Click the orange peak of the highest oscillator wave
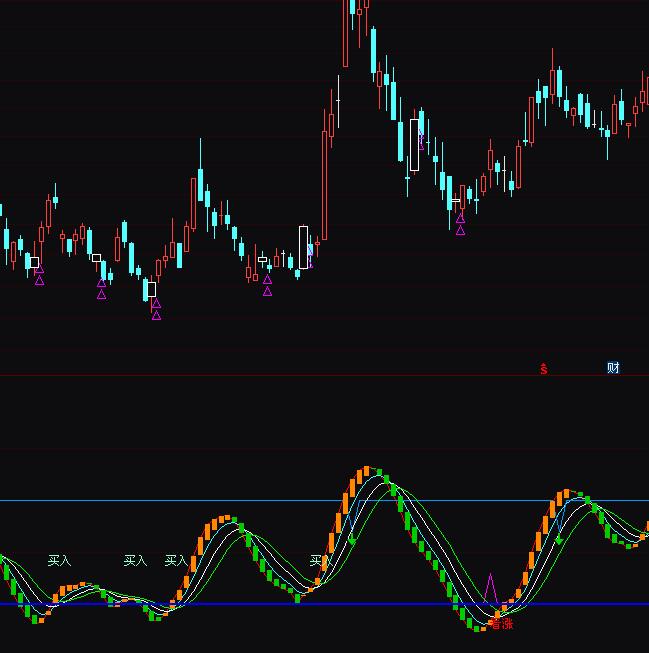The image size is (649, 653). (x=369, y=469)
